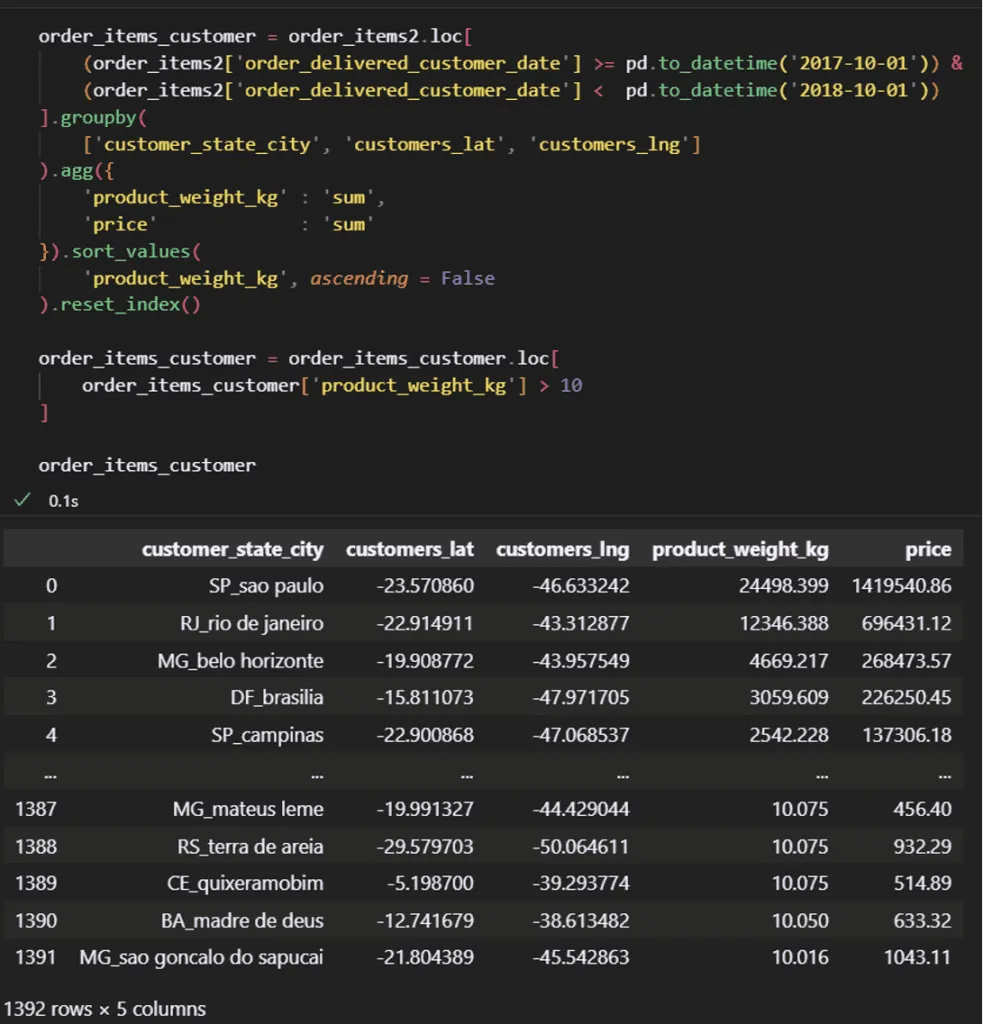983x1024 pixels.
Task: Click the MG_belo horizonte cell
Action: coord(240,661)
